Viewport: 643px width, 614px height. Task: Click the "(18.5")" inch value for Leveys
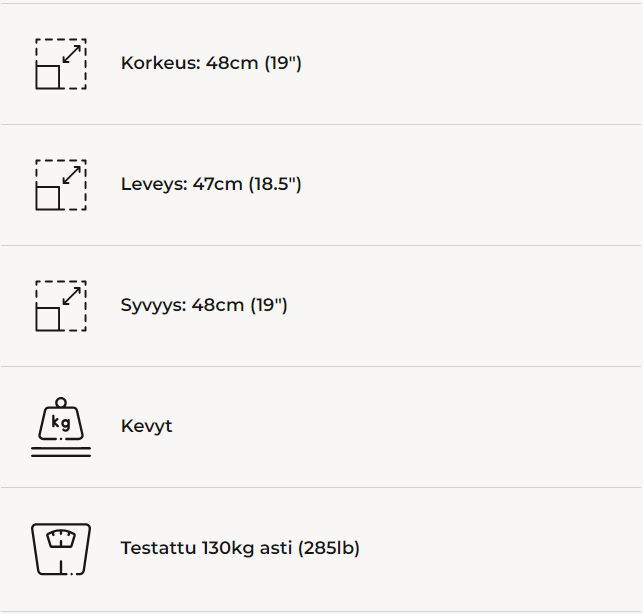click(275, 184)
